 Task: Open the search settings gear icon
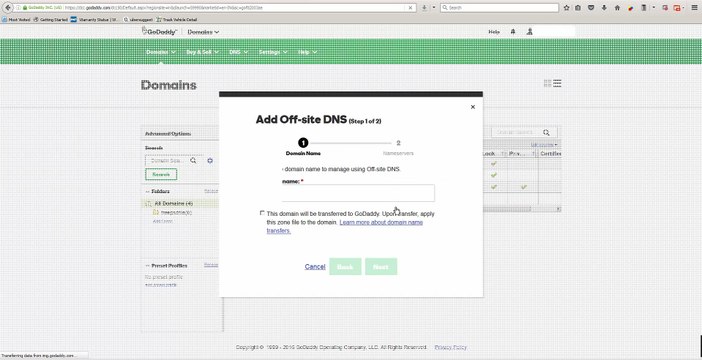click(x=210, y=160)
